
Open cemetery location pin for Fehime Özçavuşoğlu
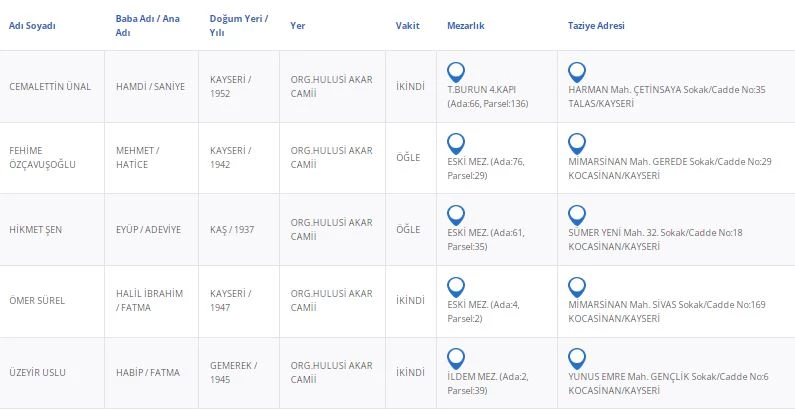(456, 143)
